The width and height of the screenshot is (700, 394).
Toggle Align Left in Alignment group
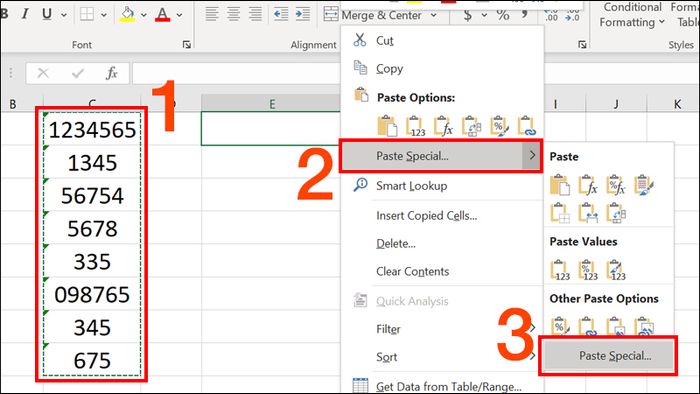pyautogui.click(x=212, y=14)
